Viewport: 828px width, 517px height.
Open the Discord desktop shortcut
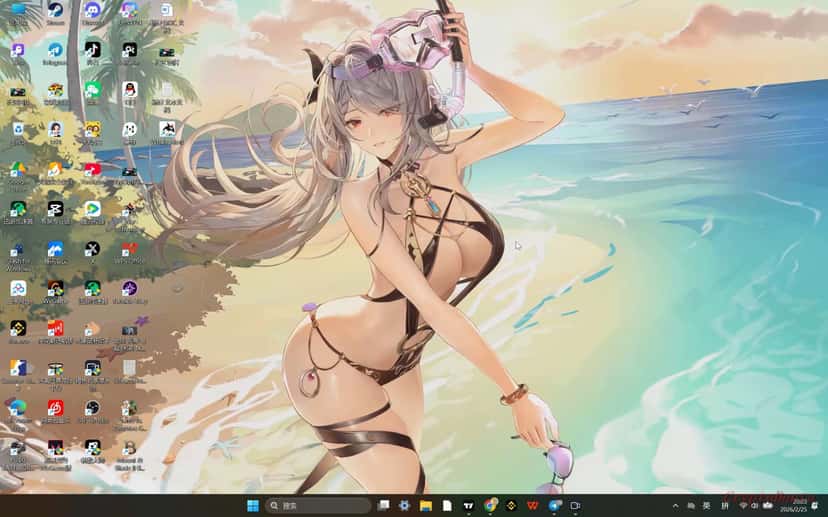tap(92, 11)
